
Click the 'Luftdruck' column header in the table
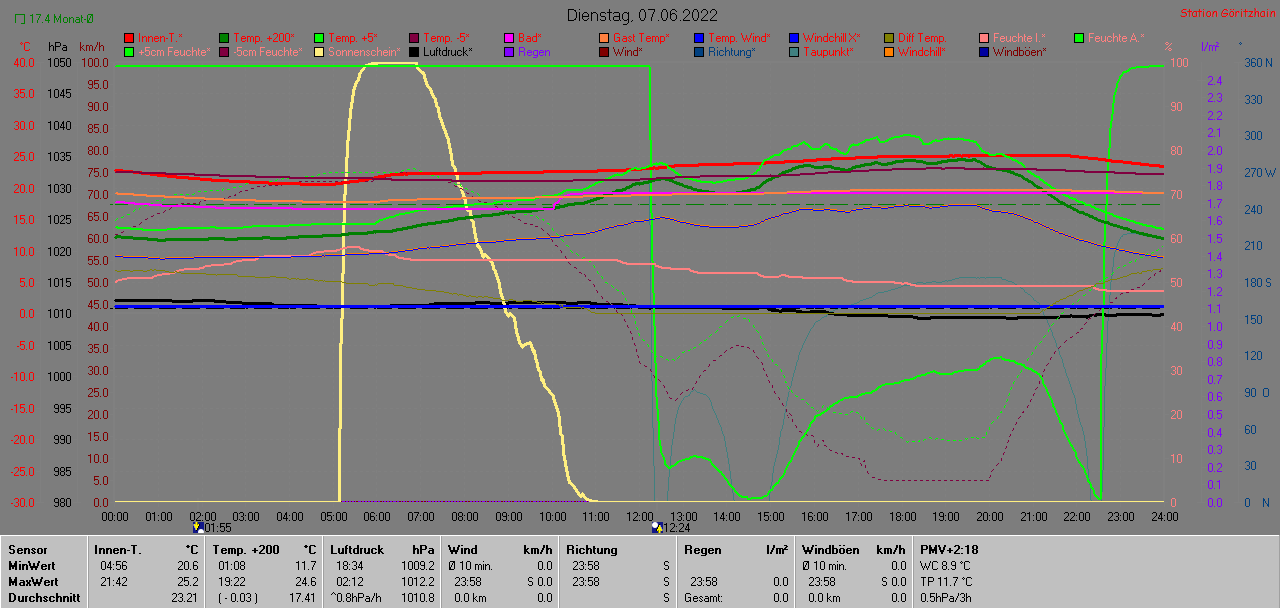click(357, 550)
